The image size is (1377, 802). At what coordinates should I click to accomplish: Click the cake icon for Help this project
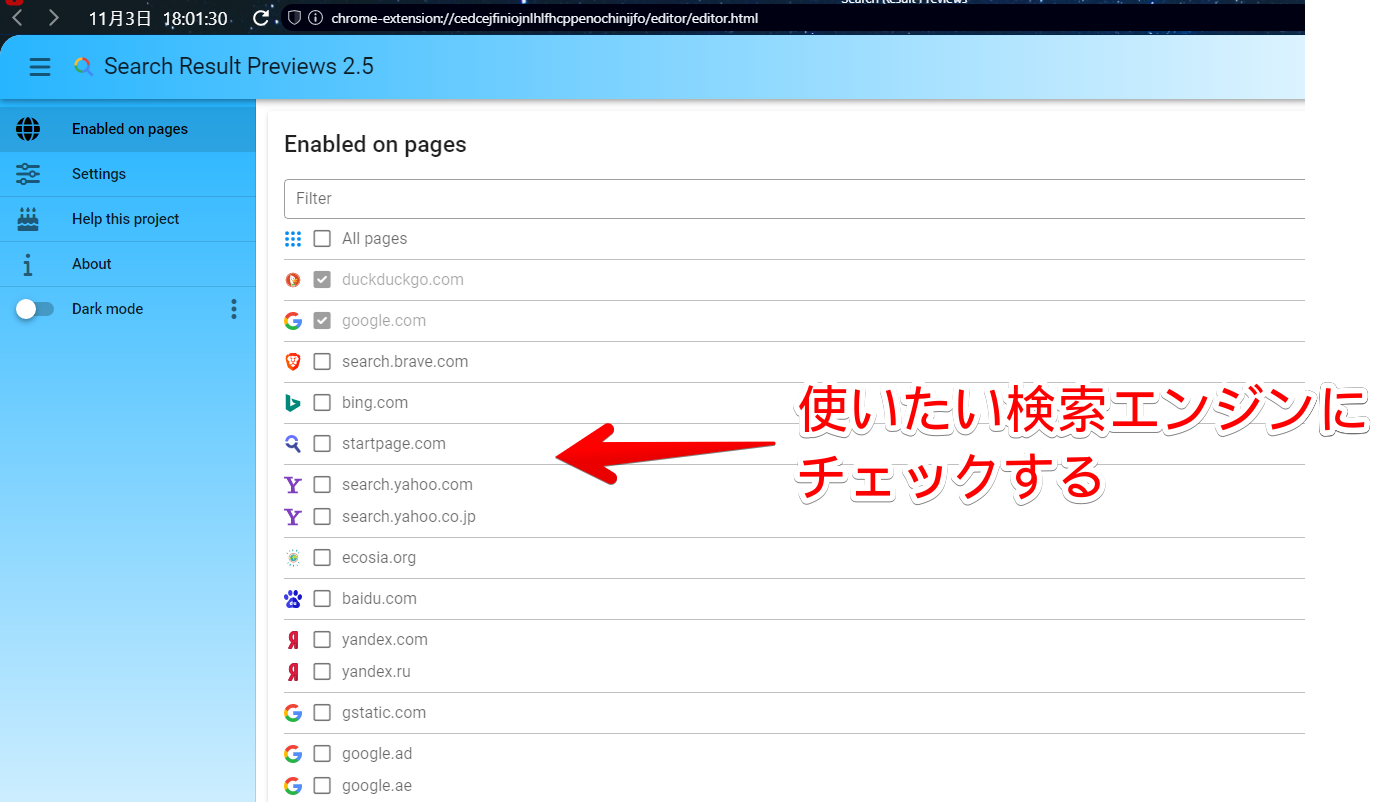click(x=28, y=219)
